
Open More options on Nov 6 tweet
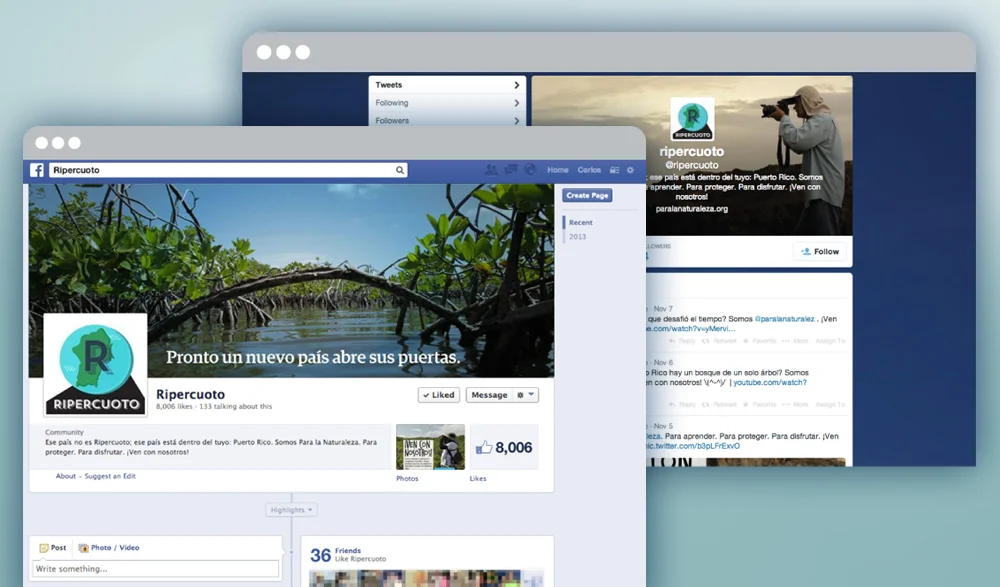(795, 405)
